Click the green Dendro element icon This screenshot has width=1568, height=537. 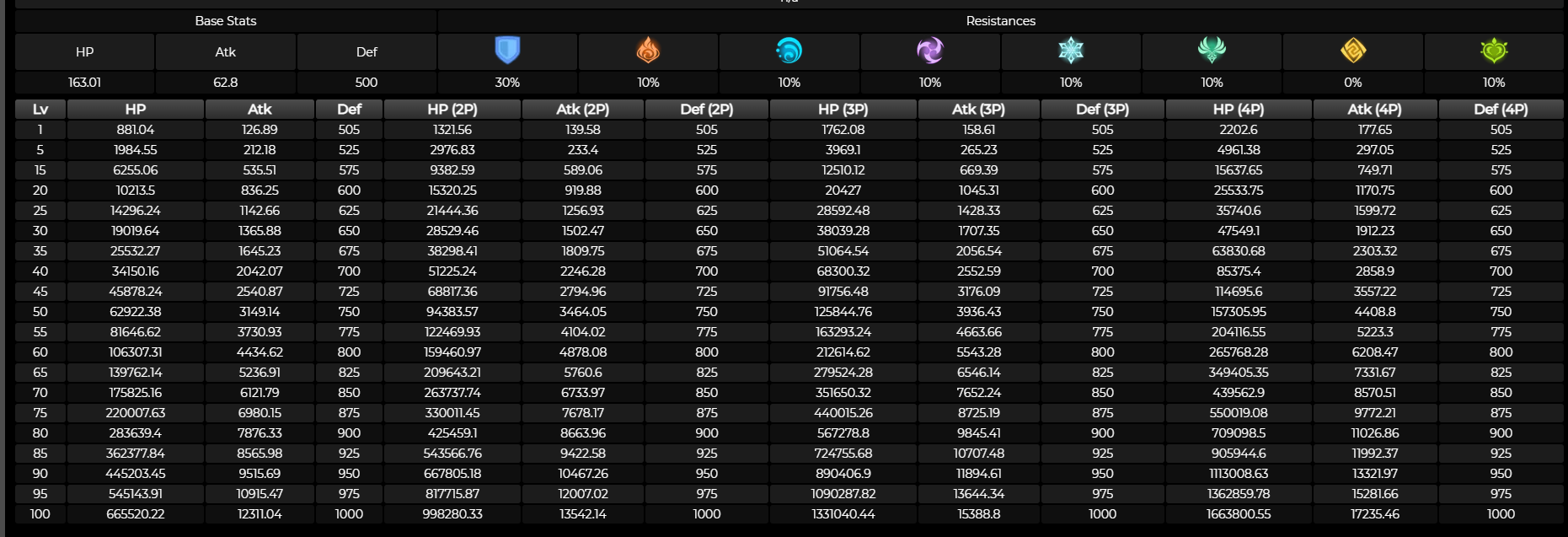pyautogui.click(x=1494, y=51)
